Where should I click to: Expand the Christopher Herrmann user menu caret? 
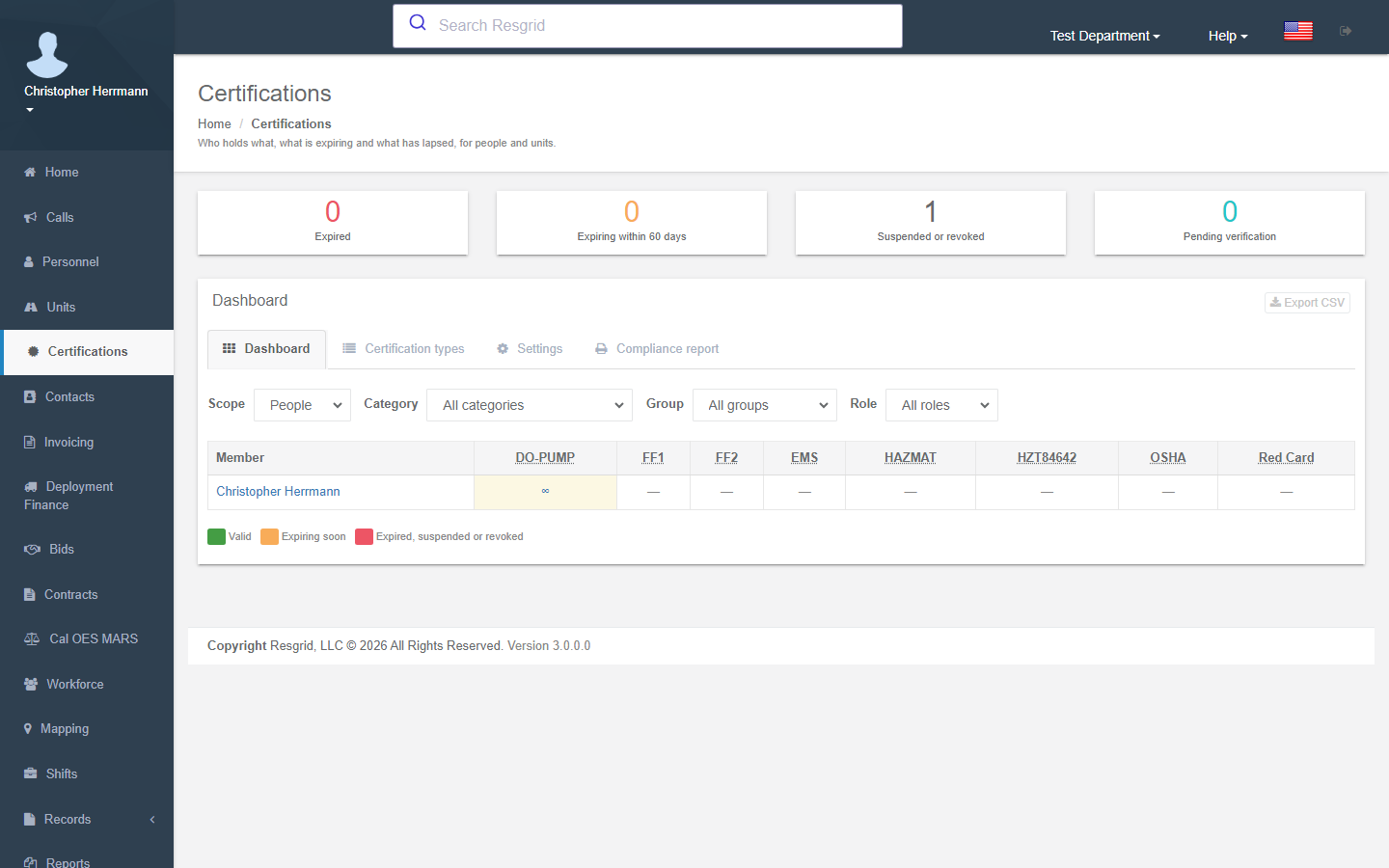coord(30,110)
